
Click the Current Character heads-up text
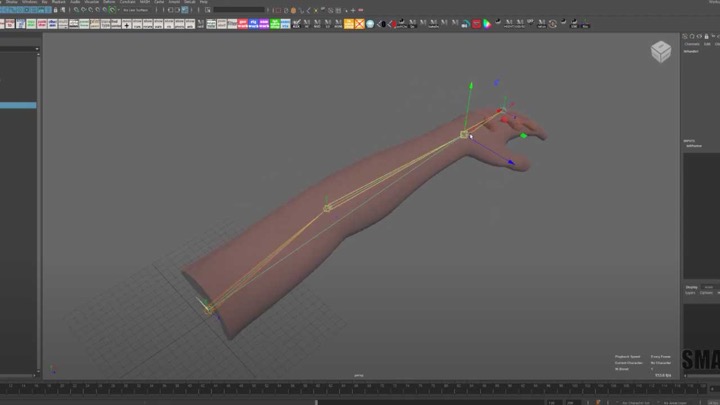click(628, 363)
